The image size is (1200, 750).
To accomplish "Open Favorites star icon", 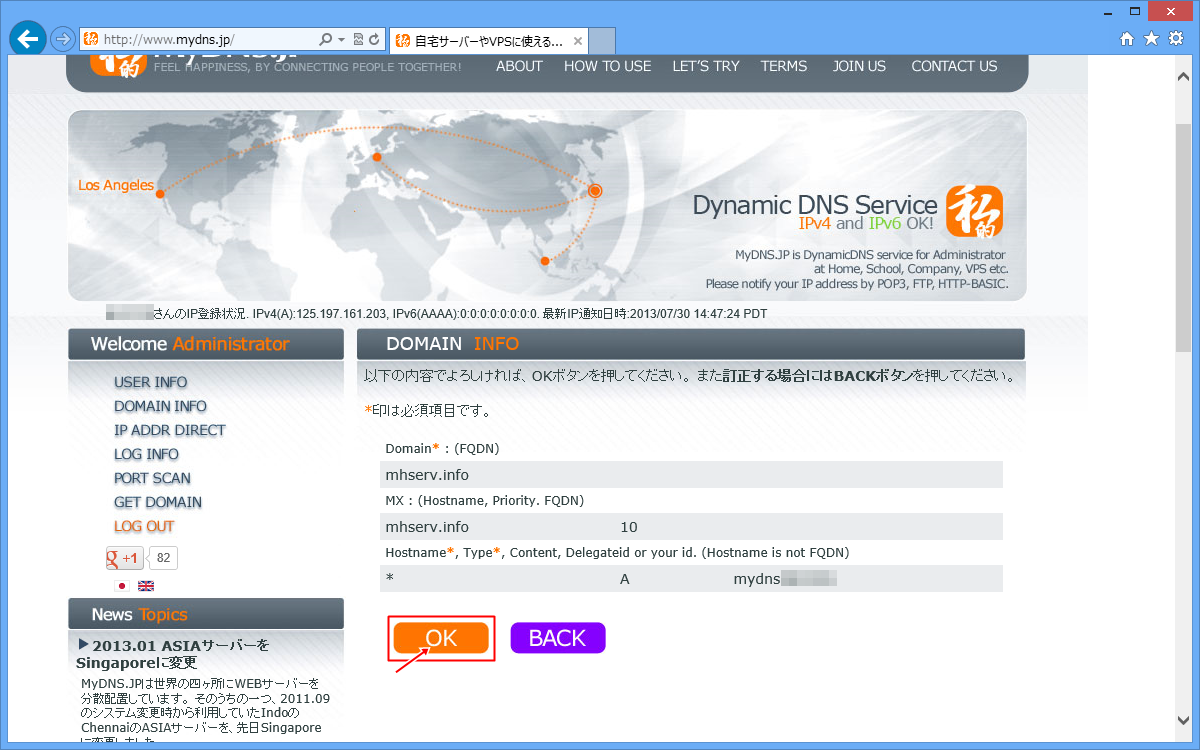I will click(x=1151, y=39).
